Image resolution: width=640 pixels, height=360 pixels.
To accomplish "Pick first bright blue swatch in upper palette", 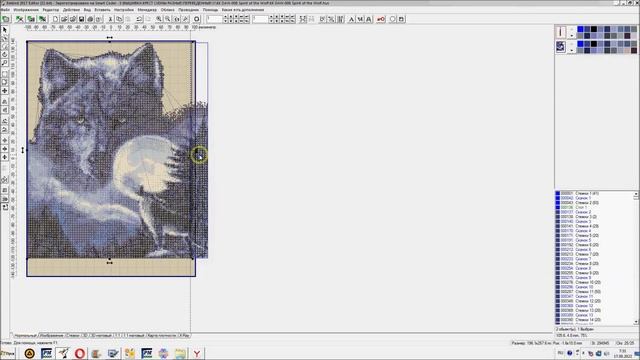I will (x=580, y=29).
